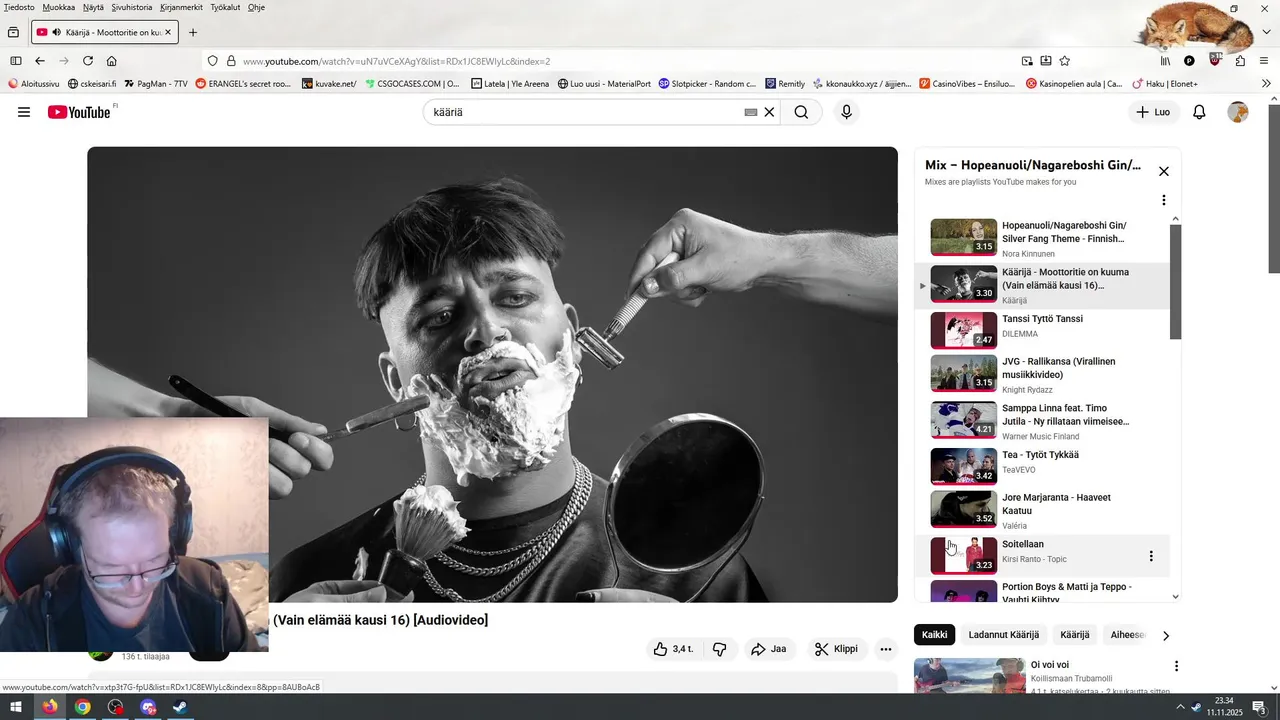Clear the search text with the X
The image size is (1280, 720).
coord(769,112)
